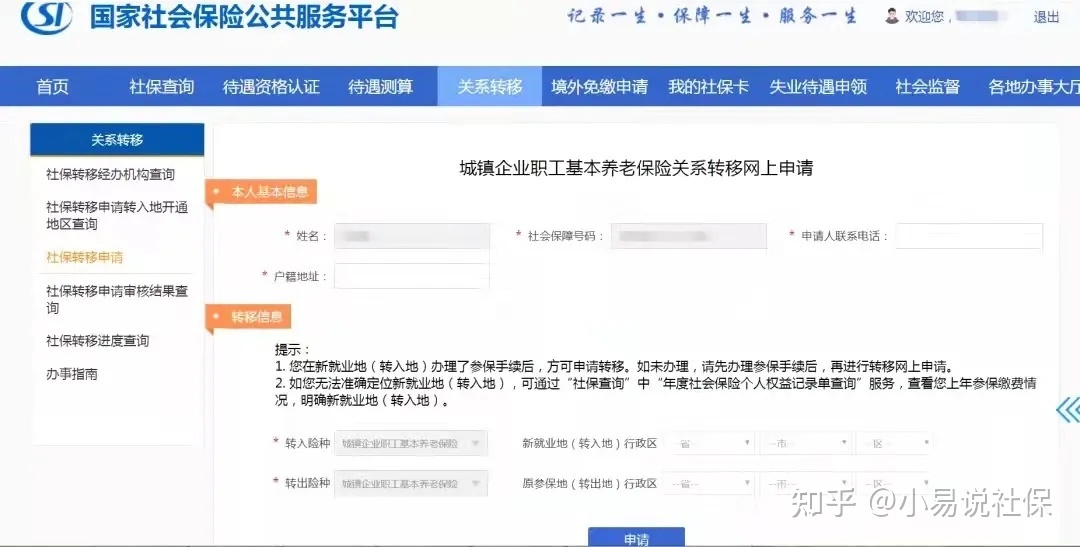Open 社保转移进度查询 sidebar link

point(97,340)
